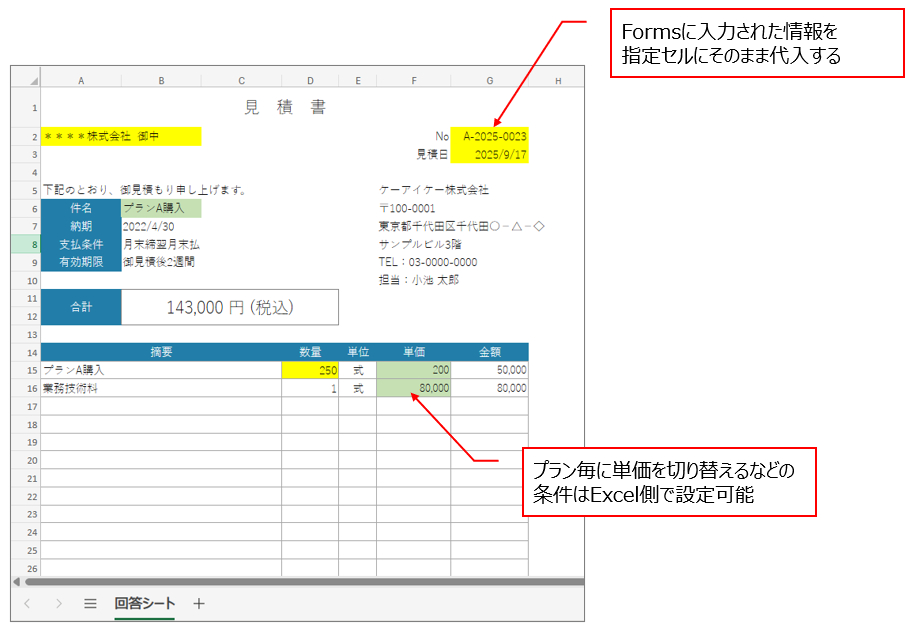The height and width of the screenshot is (632, 912).
Task: Click the 単価 table header
Action: point(414,352)
